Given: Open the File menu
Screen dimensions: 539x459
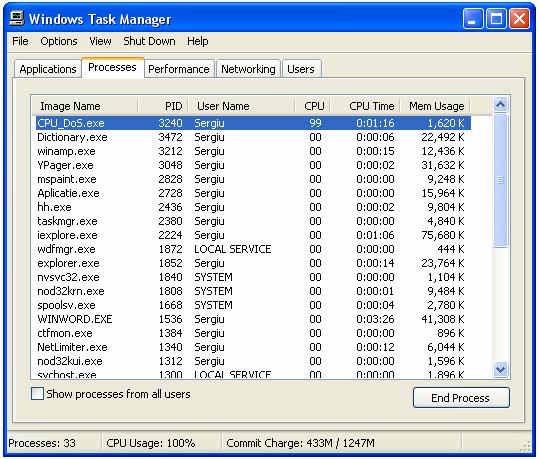Looking at the screenshot, I should 20,41.
